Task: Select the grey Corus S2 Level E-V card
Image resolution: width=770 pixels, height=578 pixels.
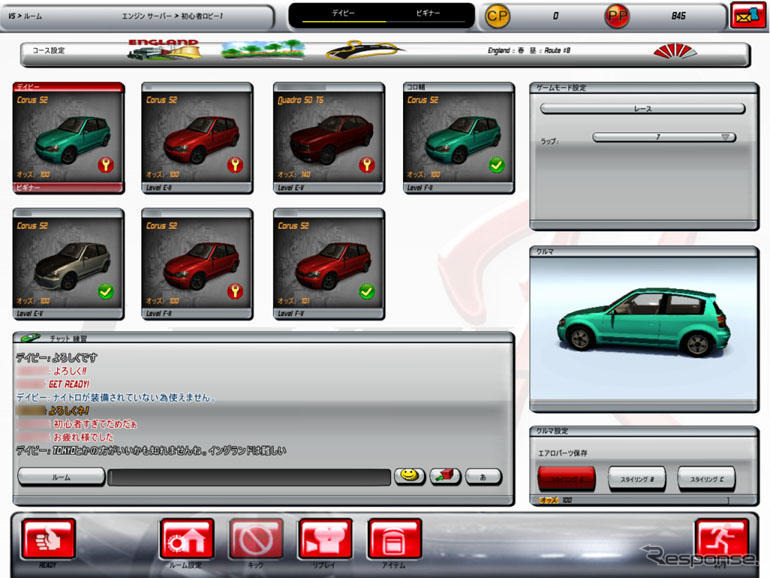Action: (68, 264)
